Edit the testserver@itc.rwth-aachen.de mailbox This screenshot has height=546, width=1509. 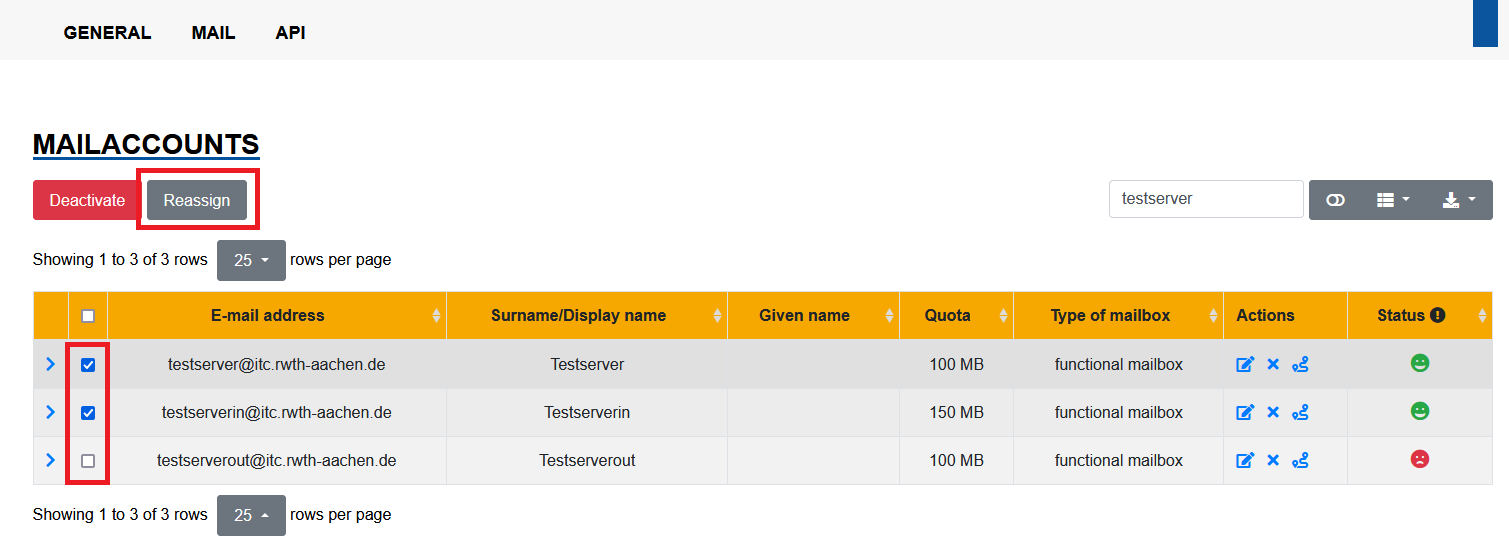pyautogui.click(x=1245, y=364)
